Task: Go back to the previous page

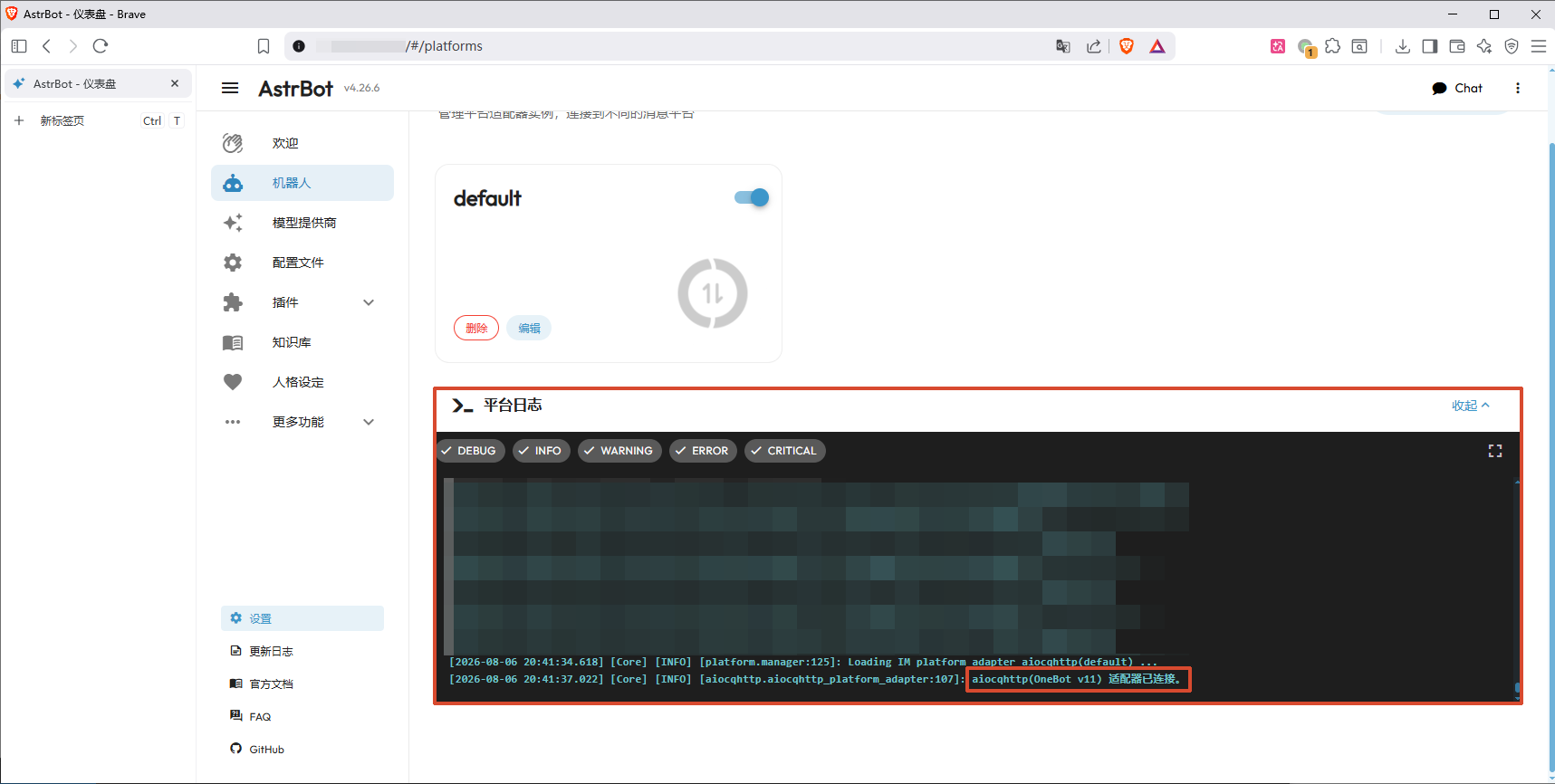Action: pyautogui.click(x=46, y=46)
